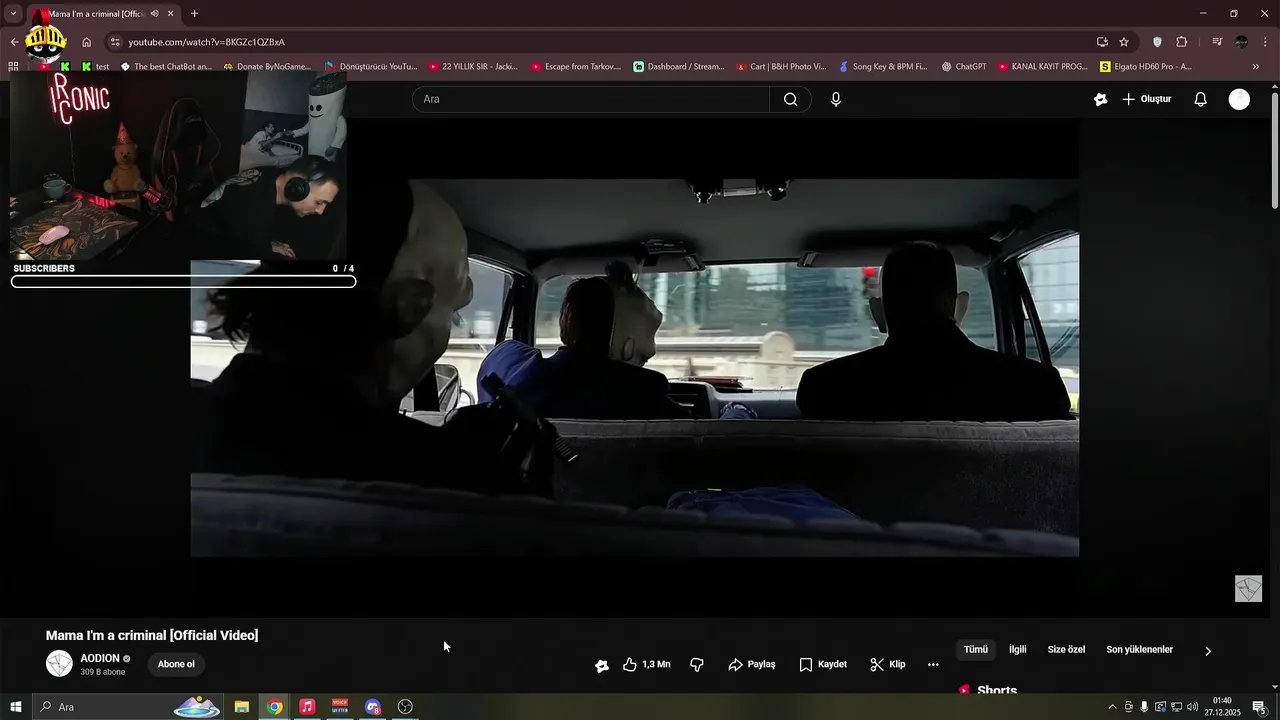Viewport: 1280px width, 720px height.
Task: Show hidden tray icons chevron
Action: point(1112,707)
